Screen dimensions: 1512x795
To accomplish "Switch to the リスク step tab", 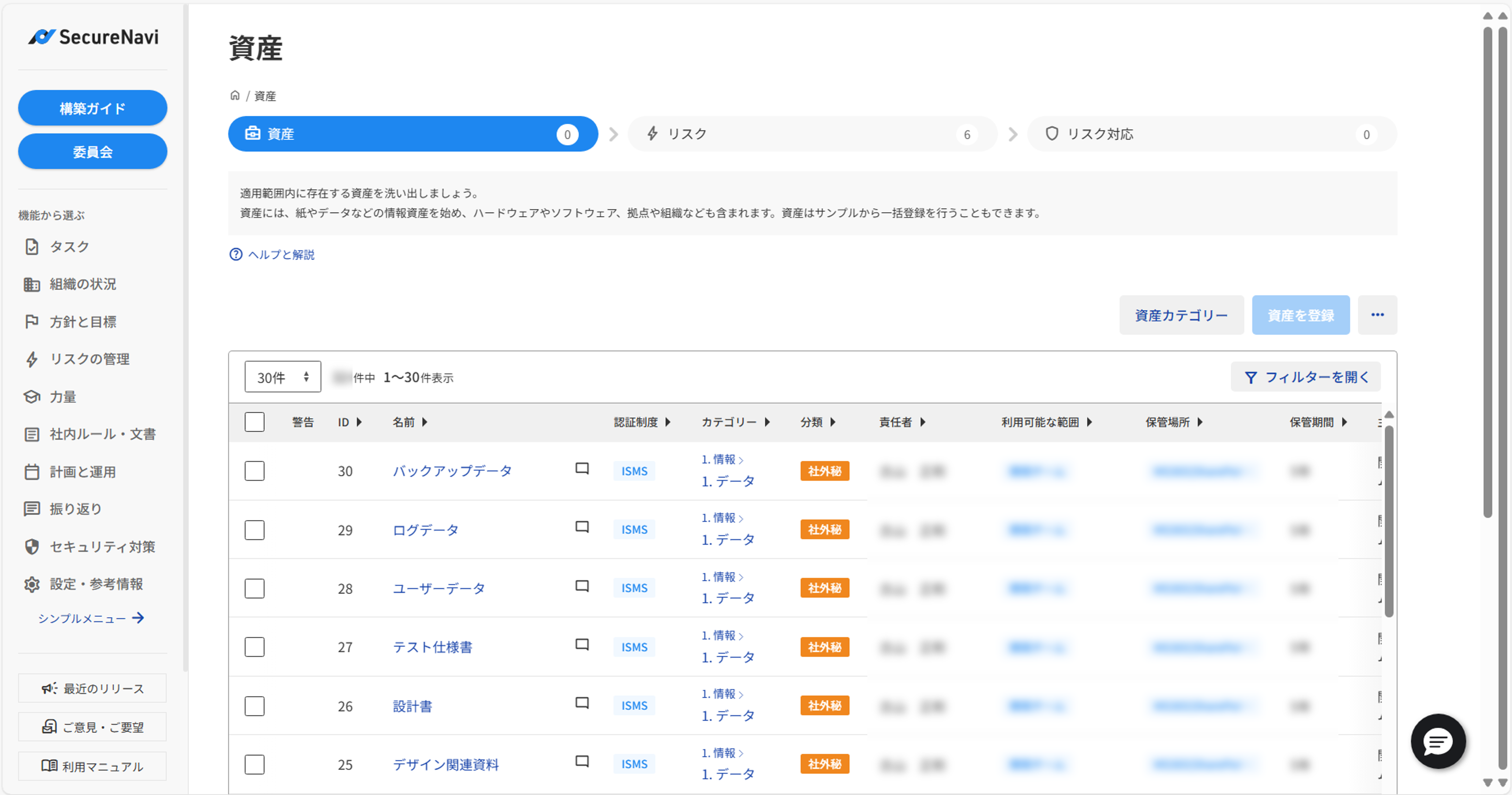I will (x=812, y=134).
